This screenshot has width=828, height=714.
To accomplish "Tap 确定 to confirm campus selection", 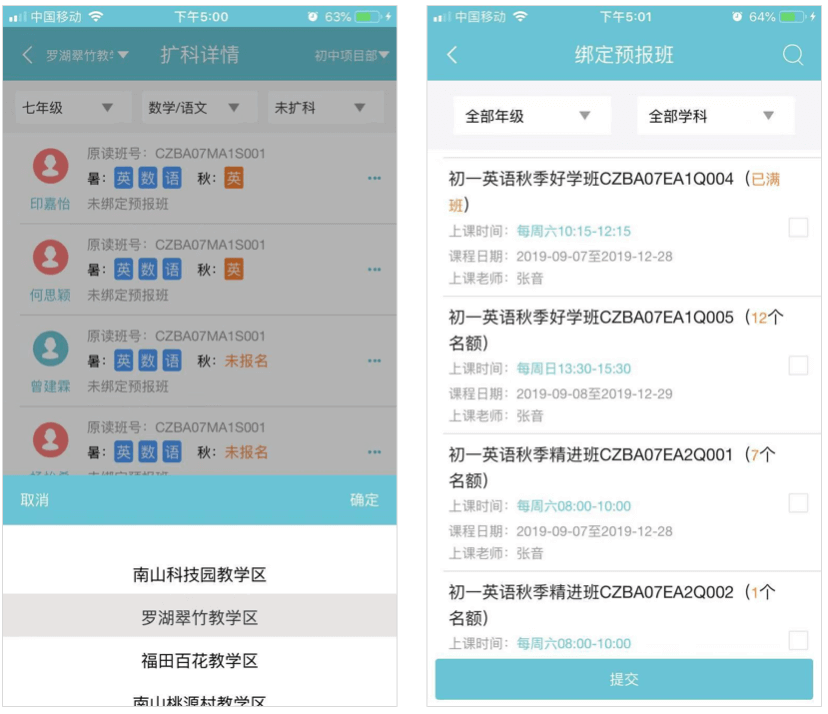I will click(364, 500).
